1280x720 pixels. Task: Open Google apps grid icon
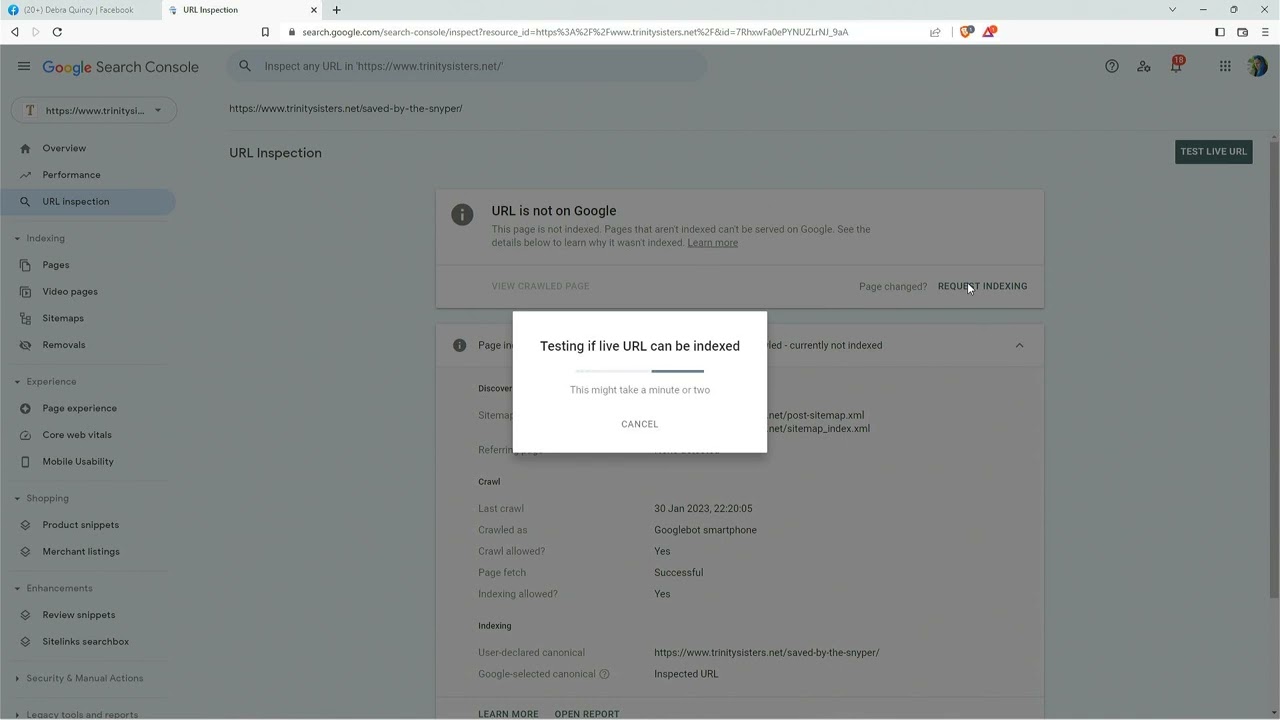click(1225, 66)
